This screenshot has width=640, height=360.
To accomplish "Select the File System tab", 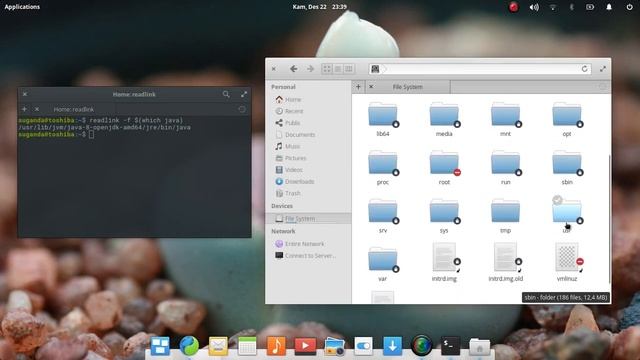I will (x=407, y=87).
